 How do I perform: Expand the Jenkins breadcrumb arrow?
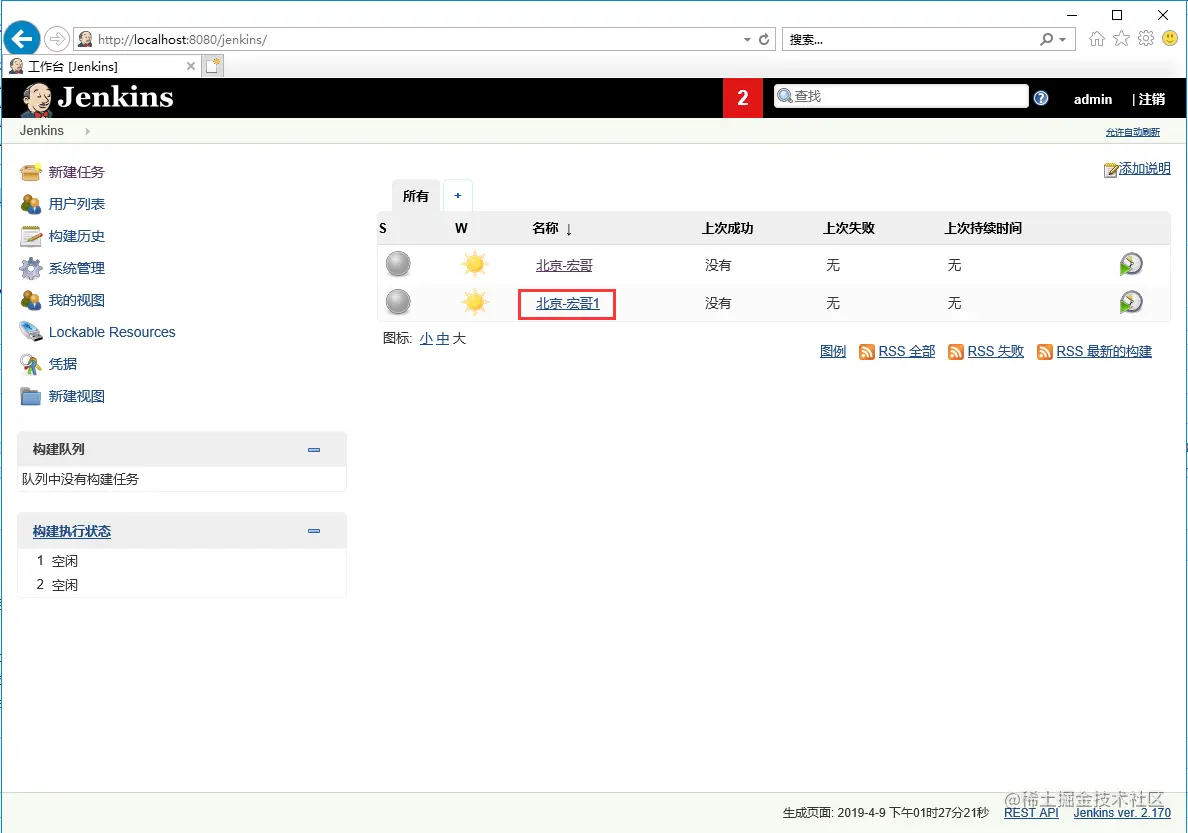pos(88,131)
